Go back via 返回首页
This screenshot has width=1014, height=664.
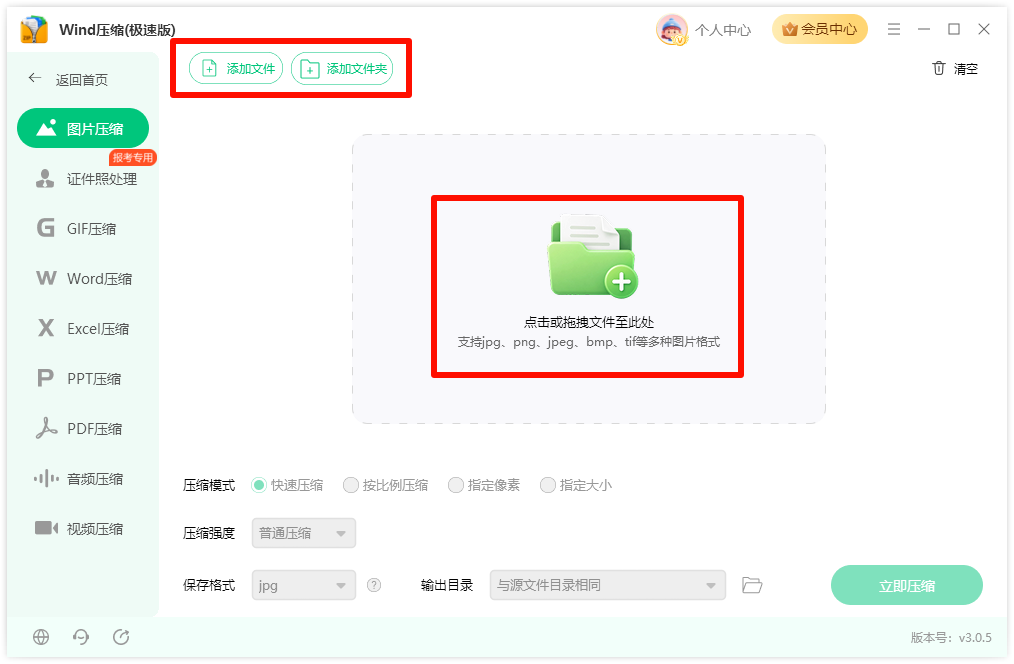(x=69, y=80)
